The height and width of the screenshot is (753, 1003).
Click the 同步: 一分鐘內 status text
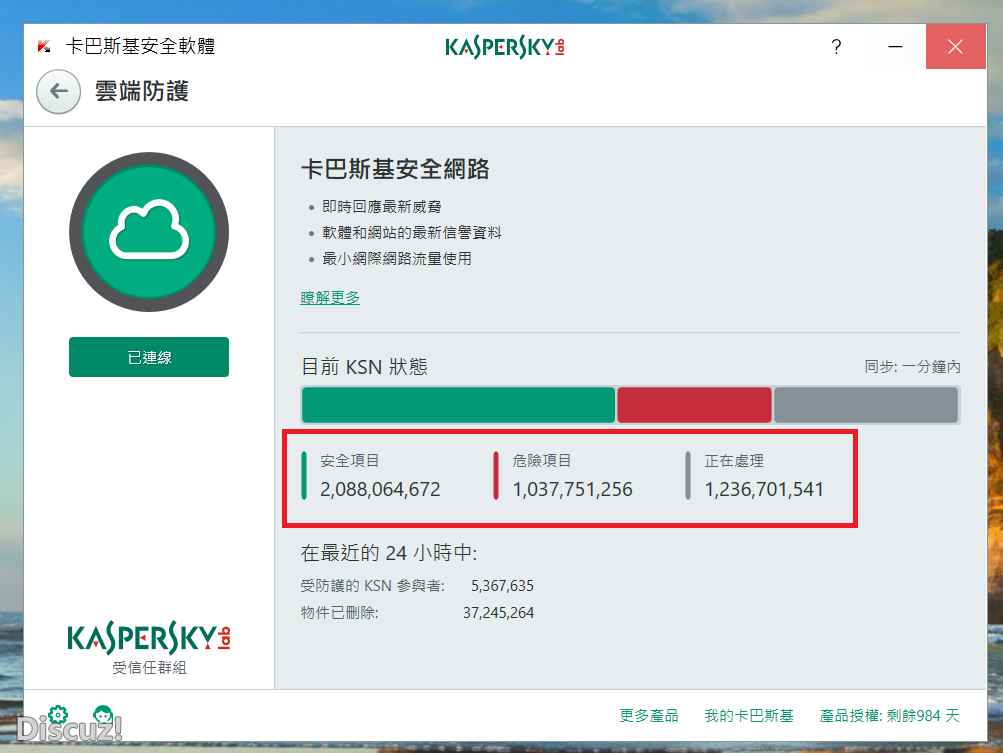(x=912, y=367)
